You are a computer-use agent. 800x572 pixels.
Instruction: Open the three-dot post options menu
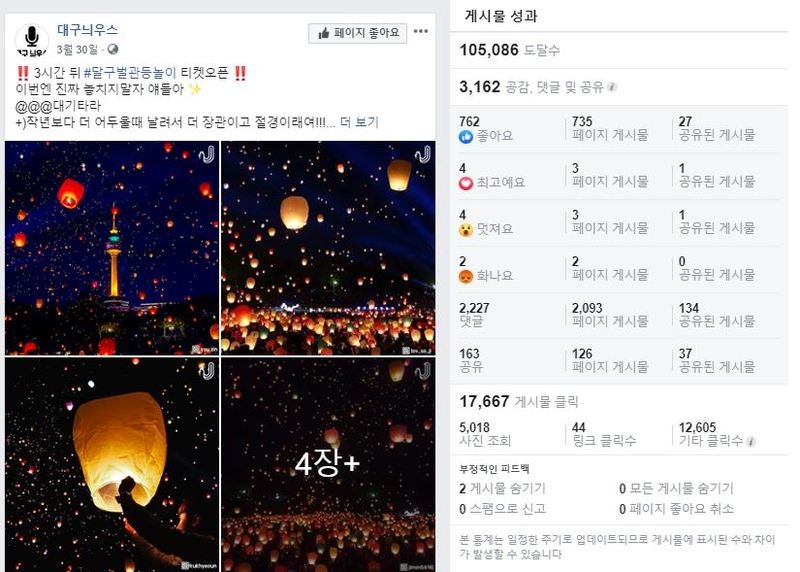tap(421, 32)
